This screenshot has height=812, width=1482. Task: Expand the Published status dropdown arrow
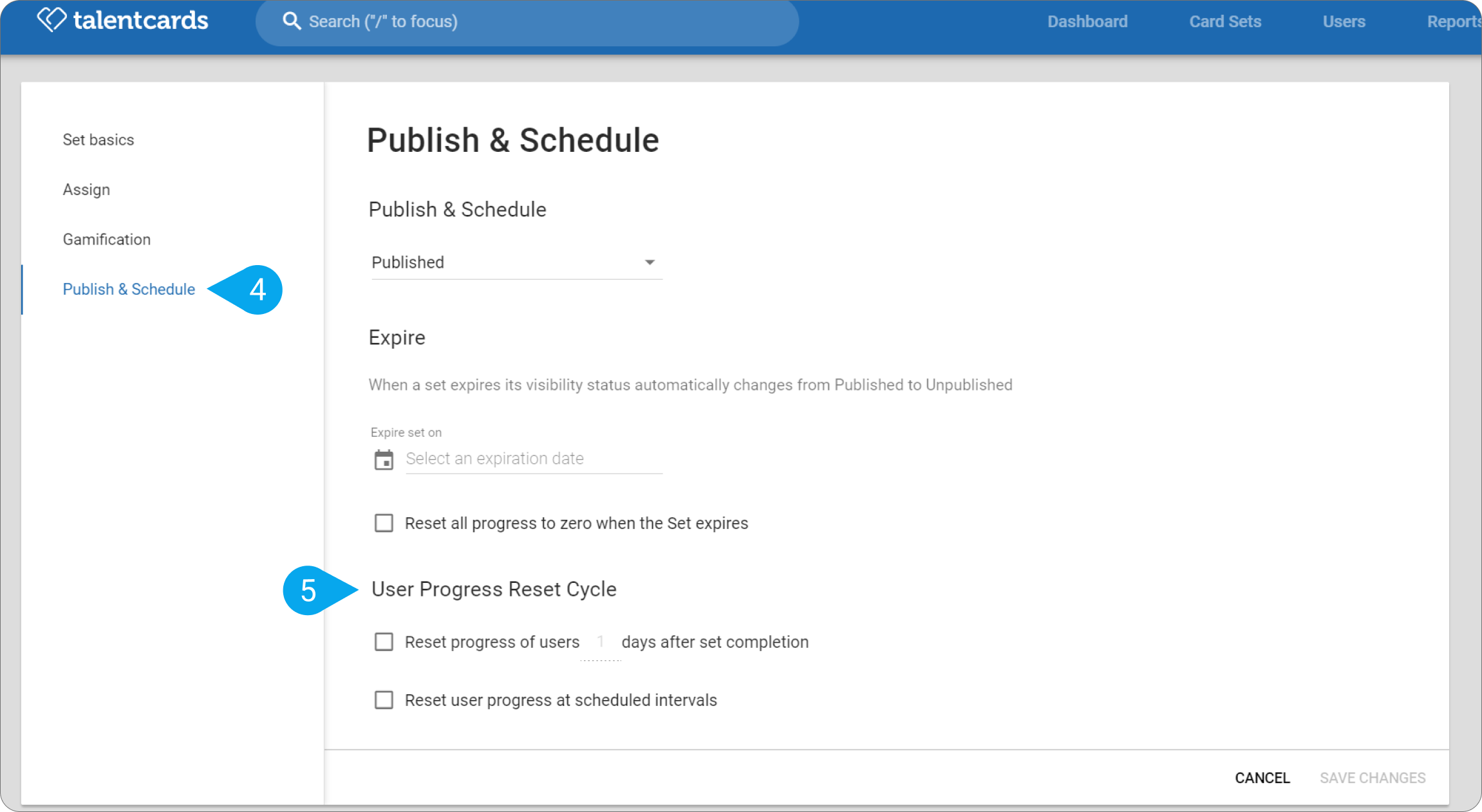pos(650,263)
